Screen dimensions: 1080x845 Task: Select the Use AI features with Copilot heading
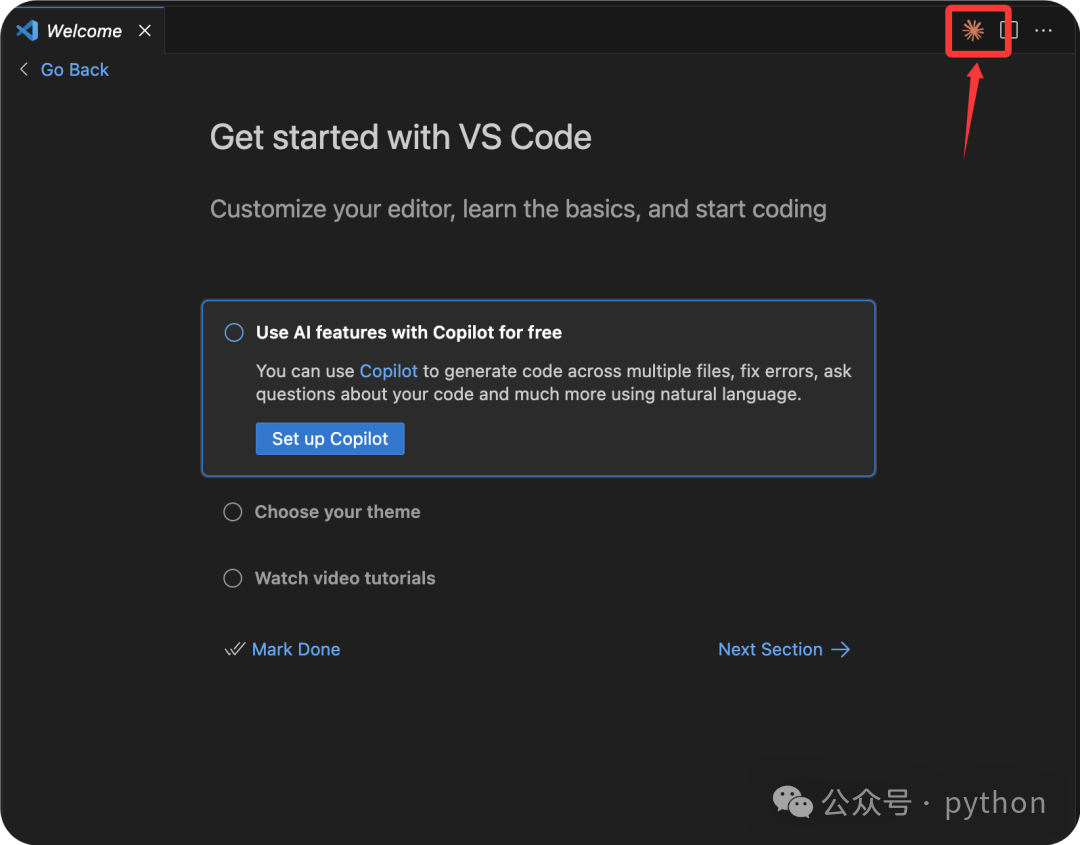tap(408, 333)
